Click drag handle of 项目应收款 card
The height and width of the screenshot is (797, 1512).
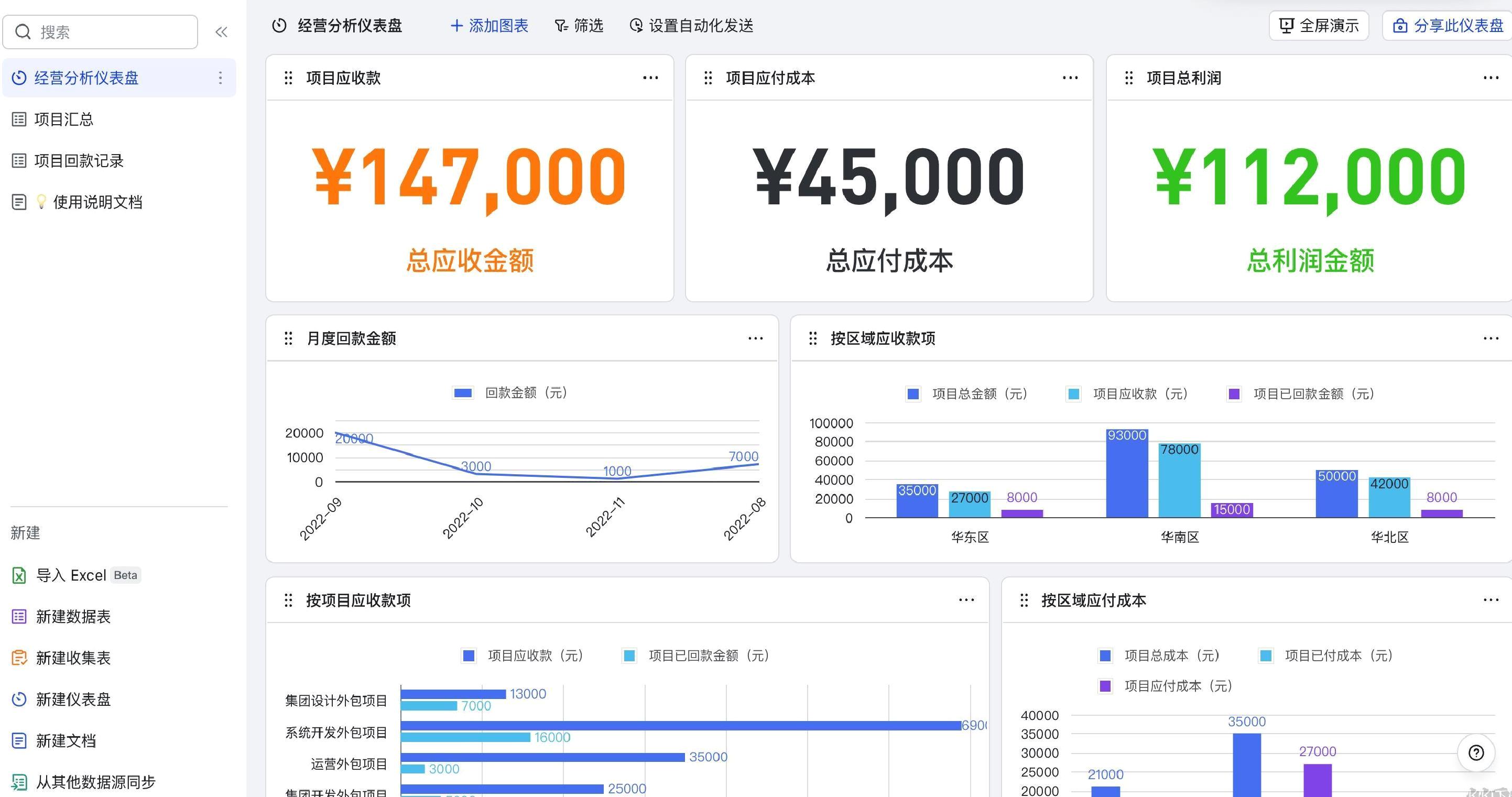pyautogui.click(x=288, y=78)
